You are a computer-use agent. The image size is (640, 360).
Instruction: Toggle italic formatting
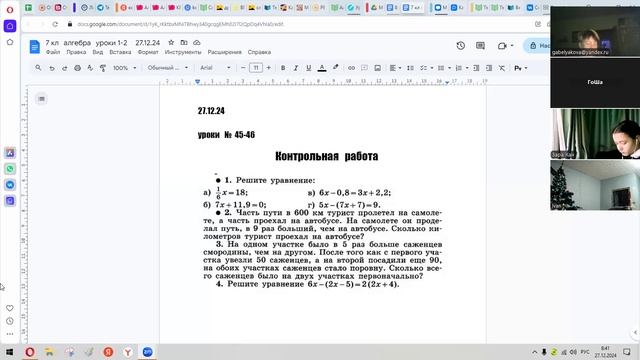[x=296, y=68]
